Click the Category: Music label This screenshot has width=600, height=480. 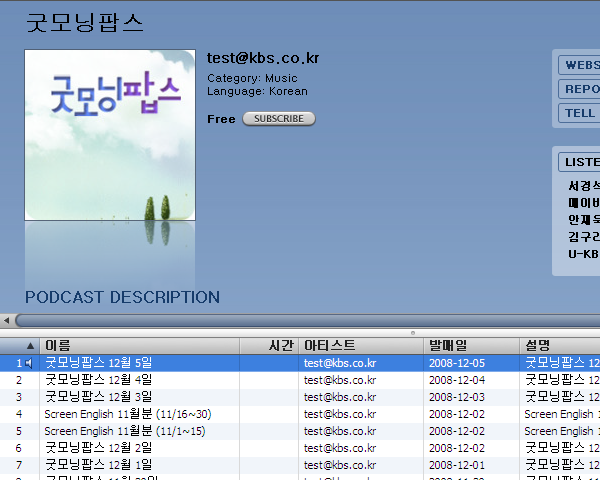point(252,78)
